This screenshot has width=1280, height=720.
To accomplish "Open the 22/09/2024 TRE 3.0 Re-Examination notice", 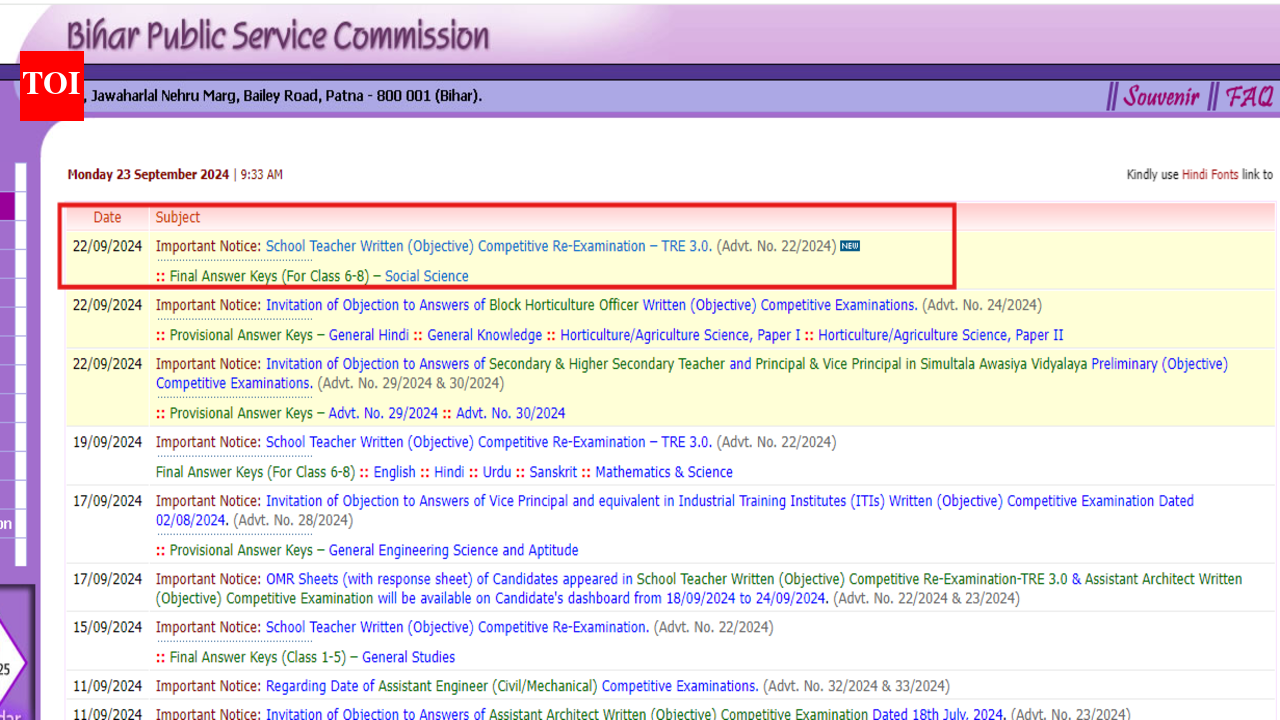I will pyautogui.click(x=488, y=246).
